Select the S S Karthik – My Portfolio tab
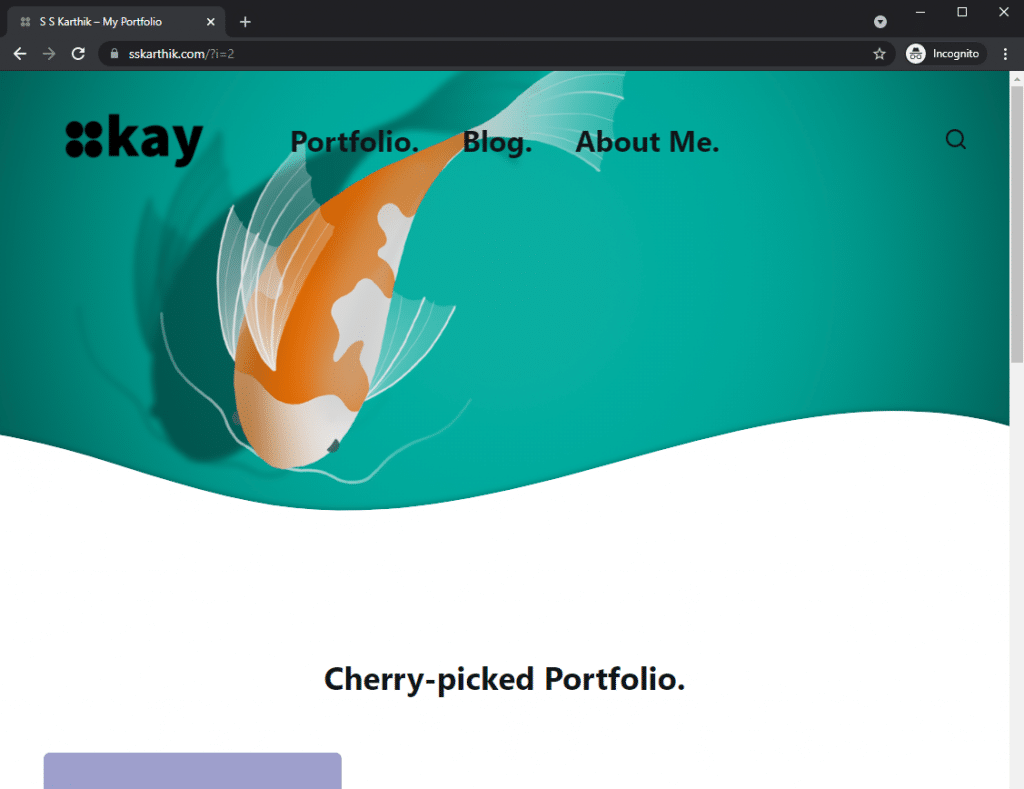Screen dimensions: 1024x789 point(116,22)
